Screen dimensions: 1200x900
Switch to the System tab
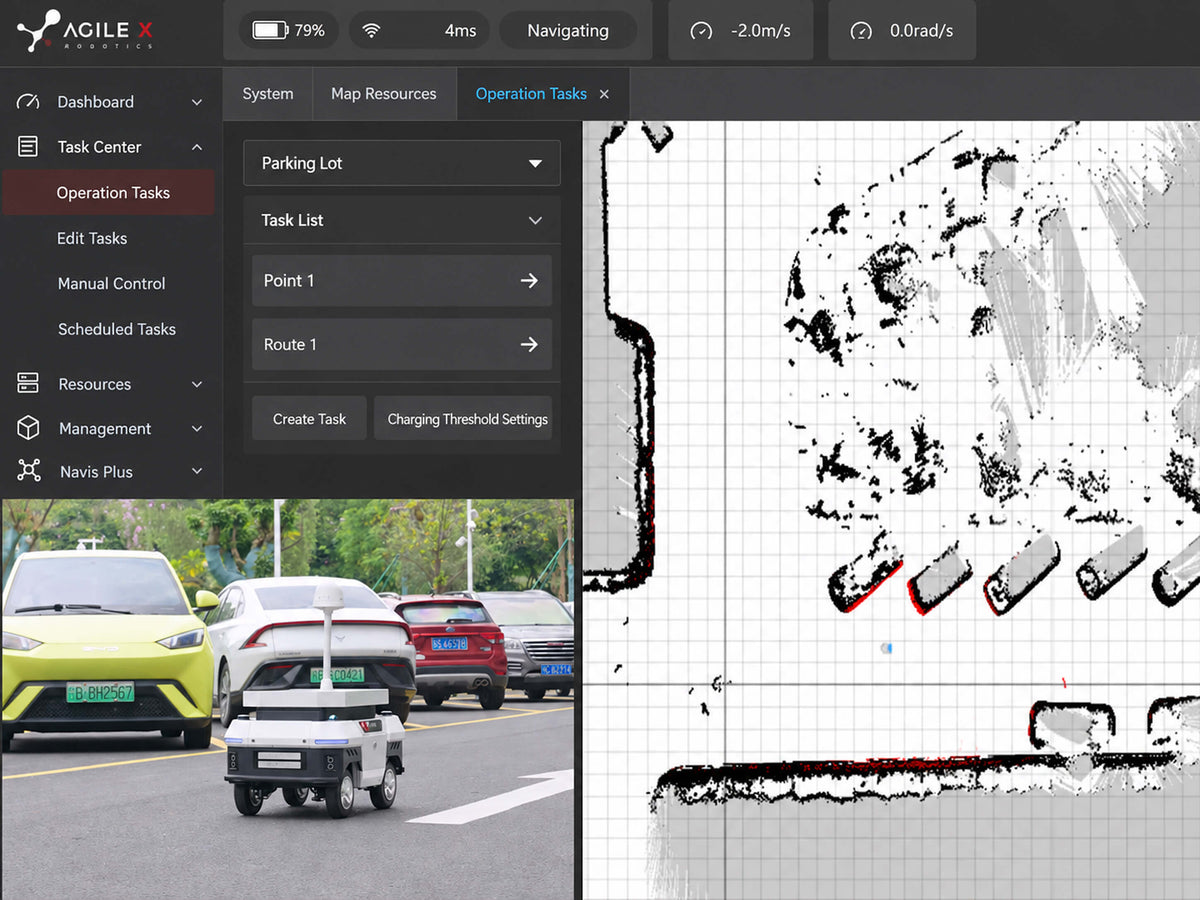point(268,94)
